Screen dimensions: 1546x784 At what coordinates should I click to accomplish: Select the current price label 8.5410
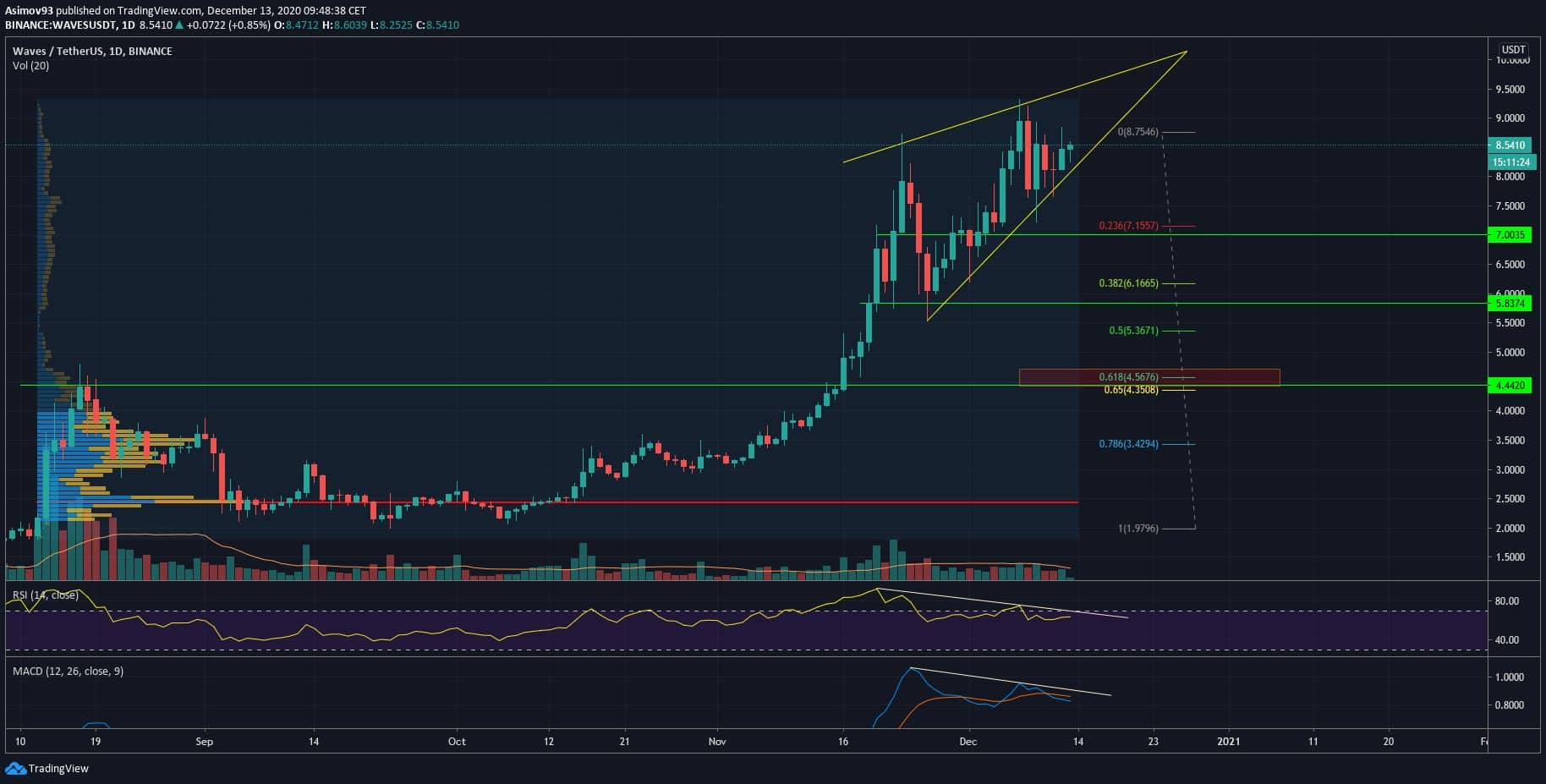tap(1509, 145)
